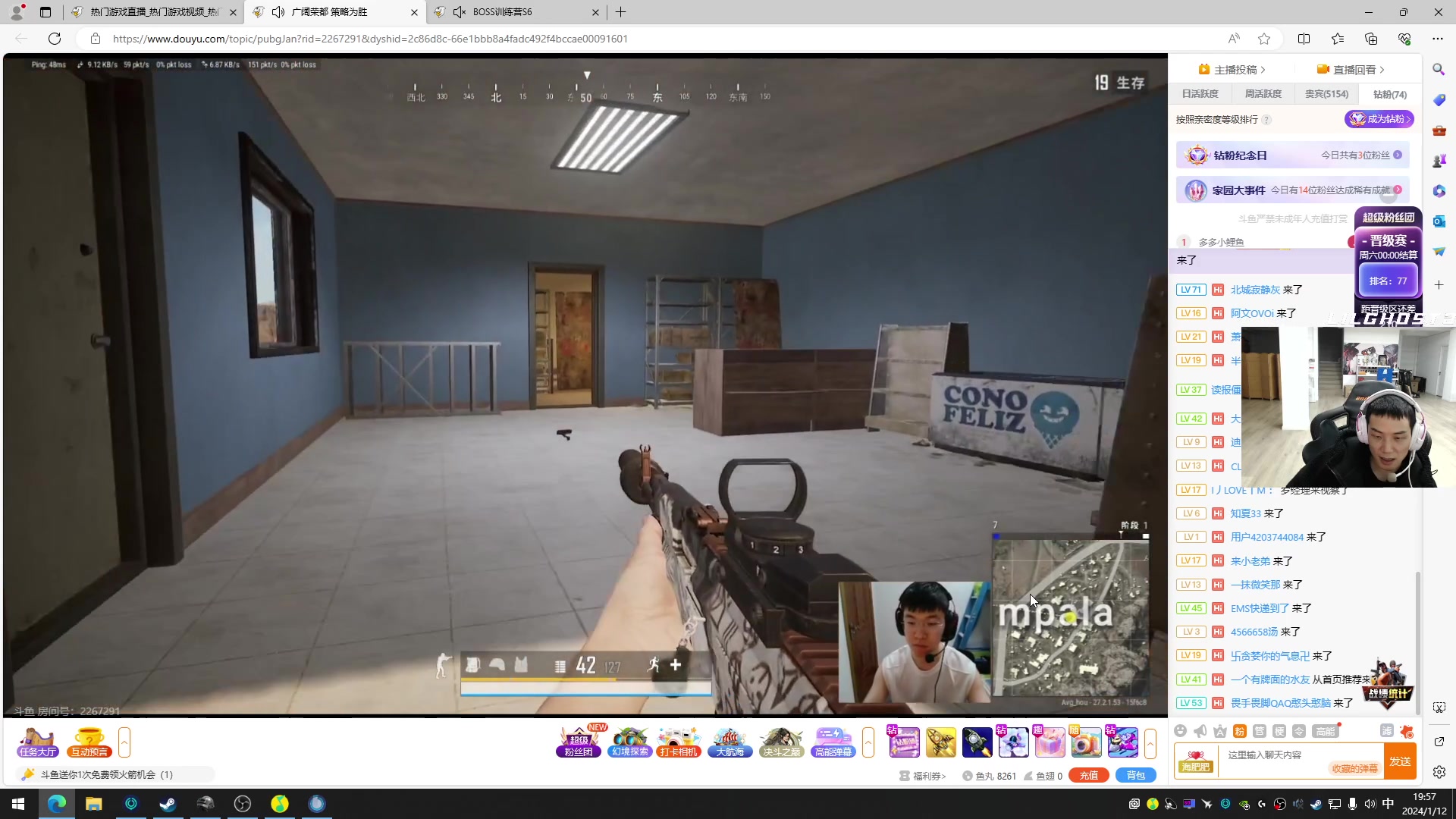Image resolution: width=1456 pixels, height=819 pixels.
Task: Click username EMS快递到了 in chat
Action: 1260,608
